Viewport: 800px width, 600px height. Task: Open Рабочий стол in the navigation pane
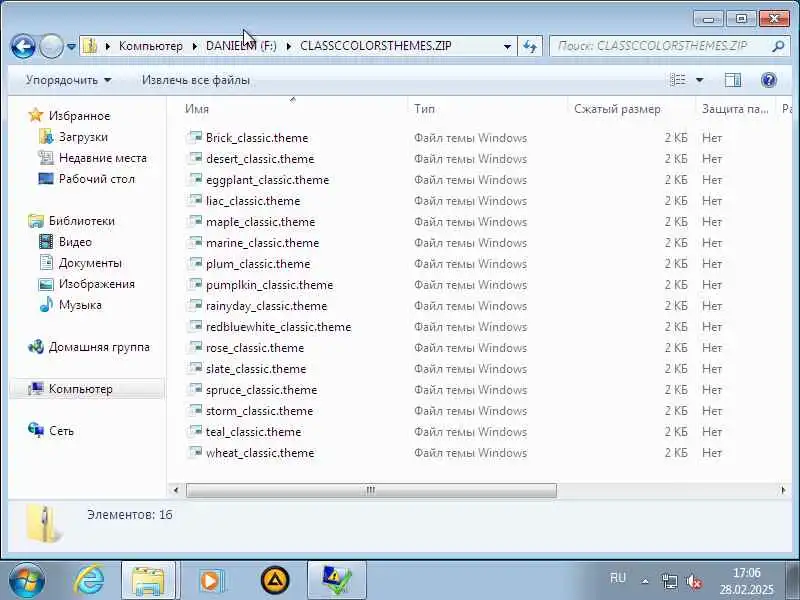[x=97, y=179]
